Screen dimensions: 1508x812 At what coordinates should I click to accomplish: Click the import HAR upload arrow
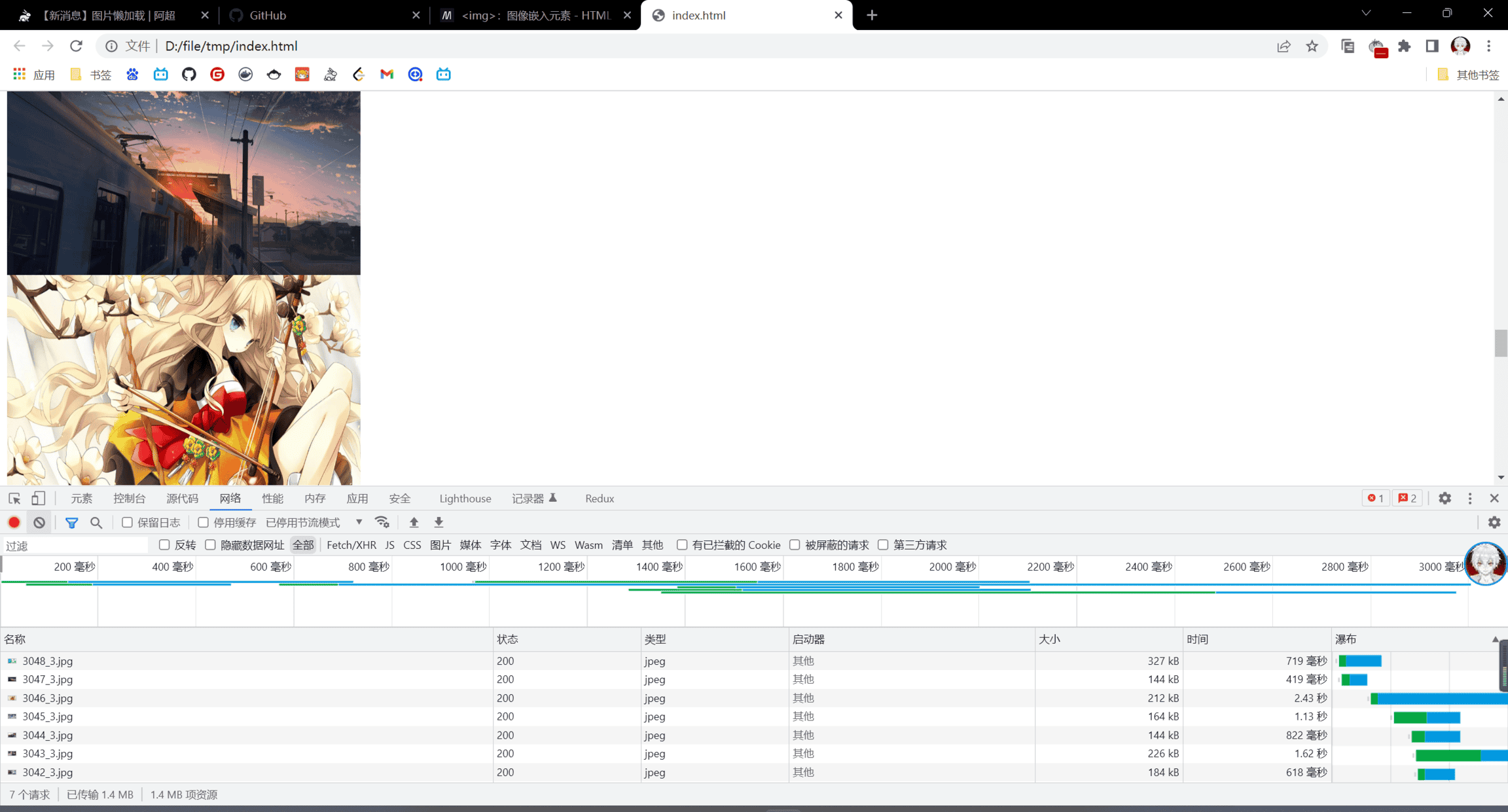[414, 522]
